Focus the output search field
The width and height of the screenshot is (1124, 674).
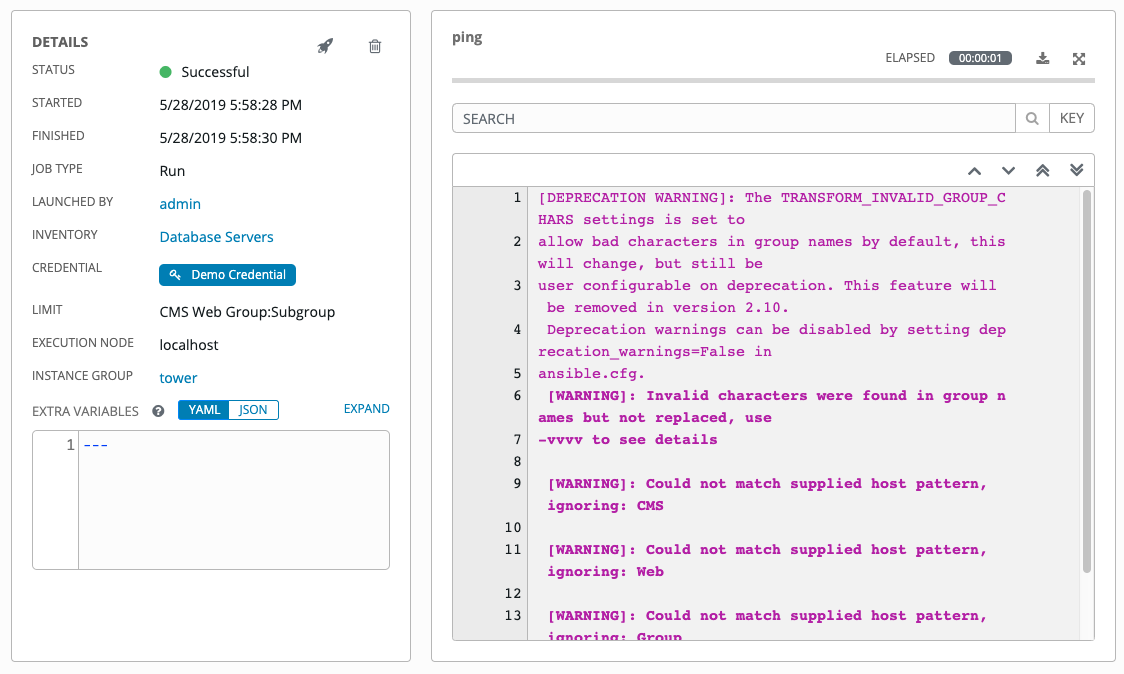733,119
